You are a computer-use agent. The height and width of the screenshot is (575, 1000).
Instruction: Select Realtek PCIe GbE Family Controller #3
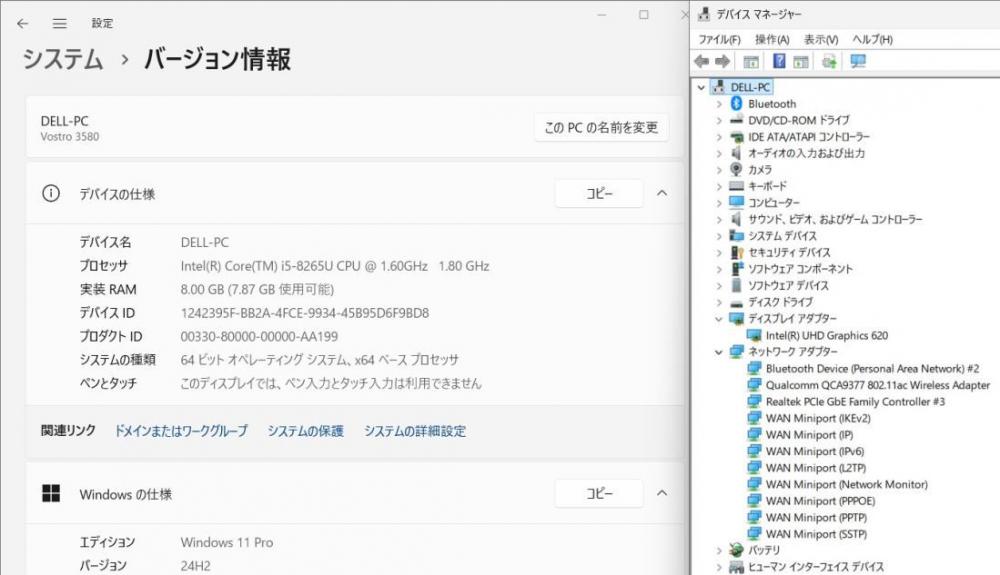[855, 402]
